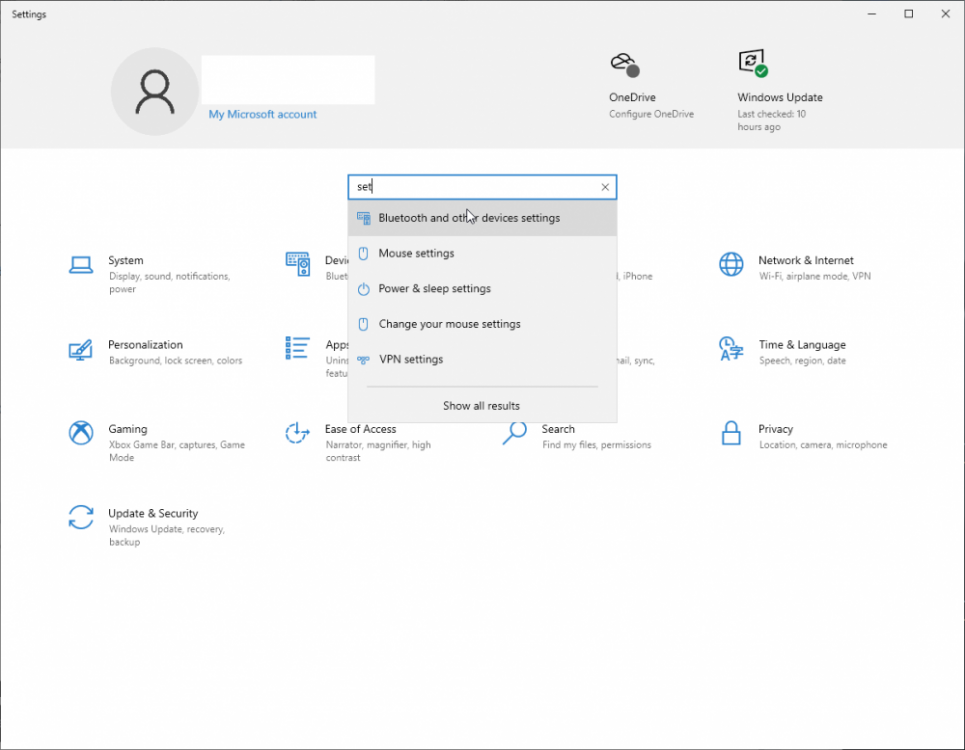965x750 pixels.
Task: Click the Mouse settings result icon
Action: click(364, 253)
